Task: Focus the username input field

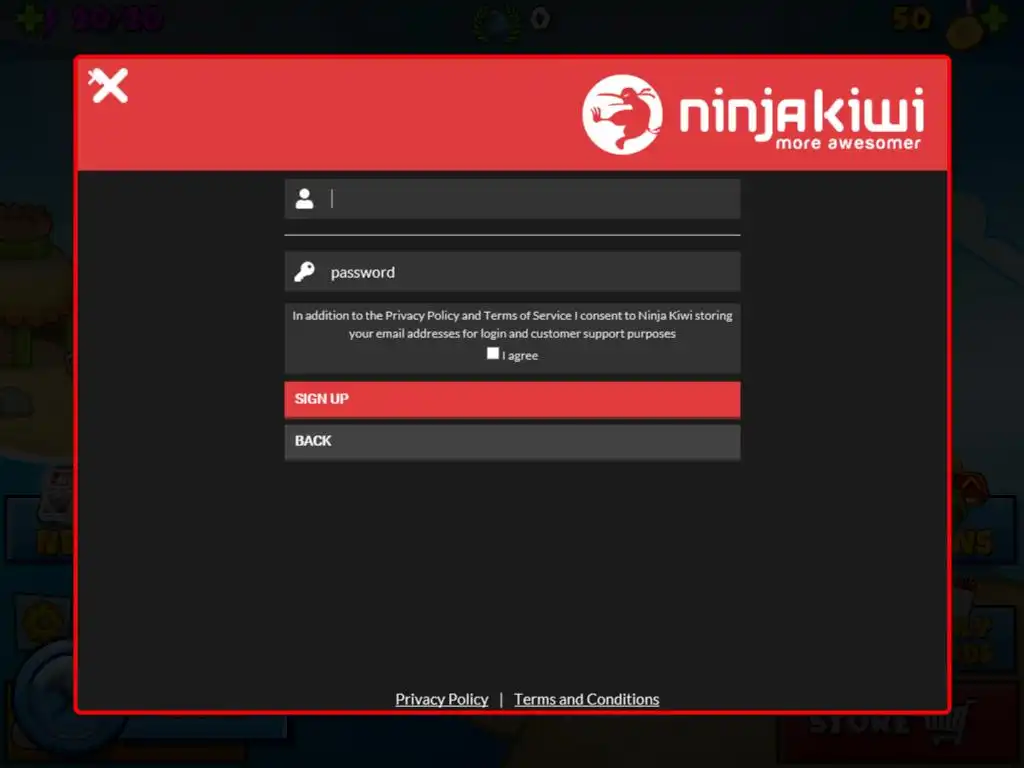Action: click(513, 199)
